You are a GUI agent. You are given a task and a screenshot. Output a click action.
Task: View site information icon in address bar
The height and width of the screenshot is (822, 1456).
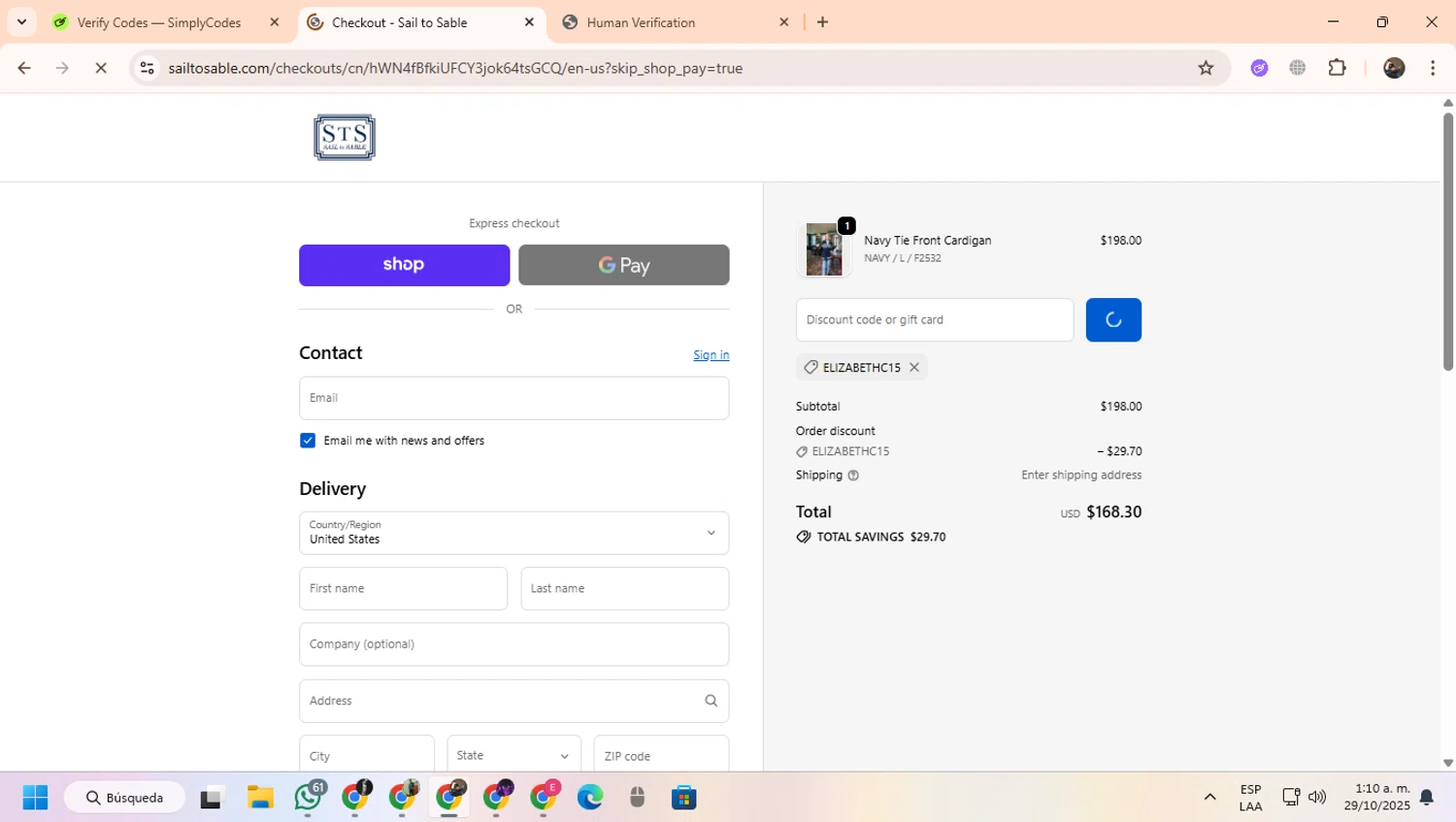pos(147,68)
